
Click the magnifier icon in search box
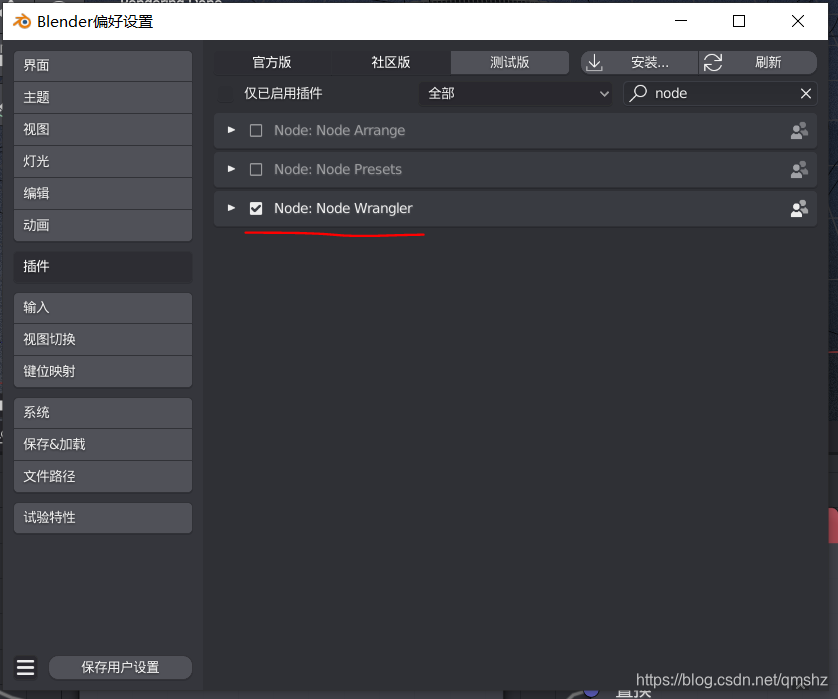pos(638,93)
